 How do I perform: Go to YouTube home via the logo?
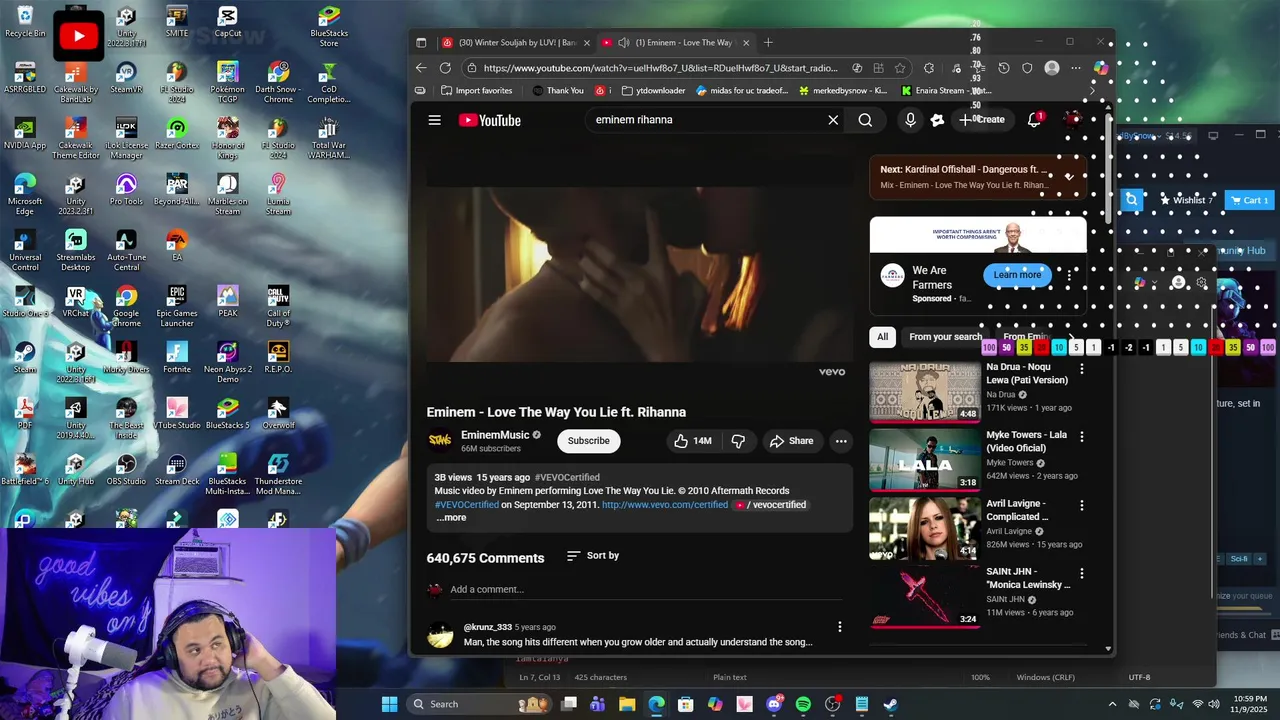tap(490, 120)
